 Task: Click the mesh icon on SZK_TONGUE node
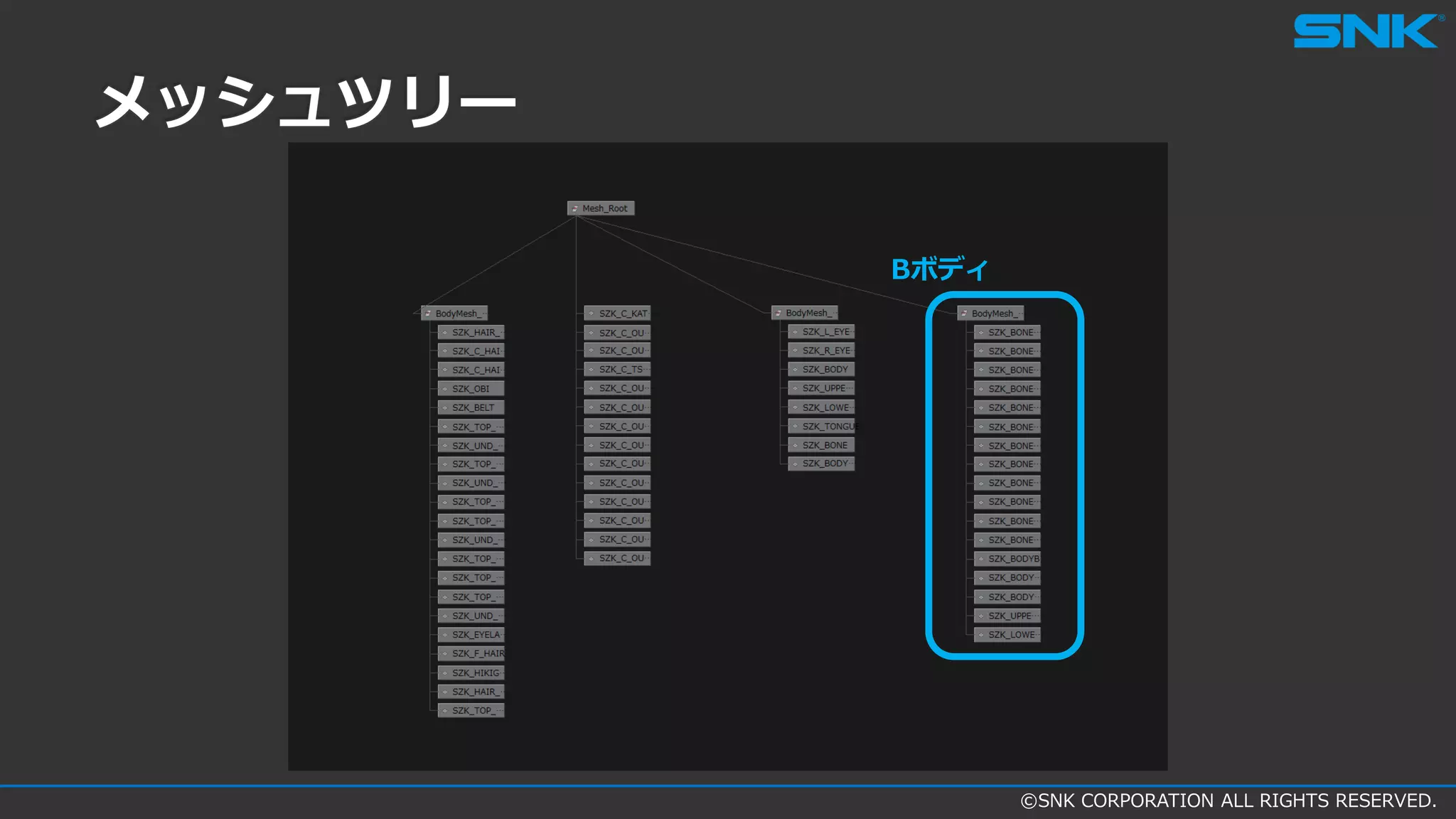point(795,427)
